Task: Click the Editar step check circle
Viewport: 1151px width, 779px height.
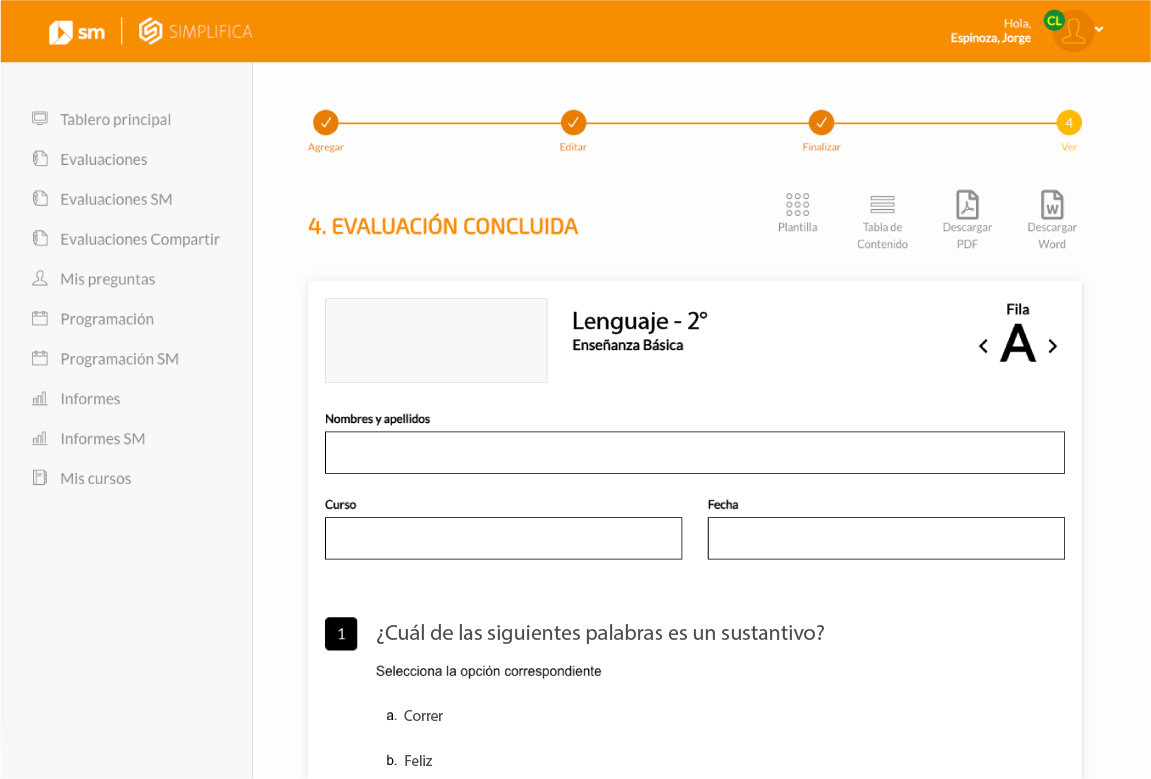Action: click(x=573, y=123)
